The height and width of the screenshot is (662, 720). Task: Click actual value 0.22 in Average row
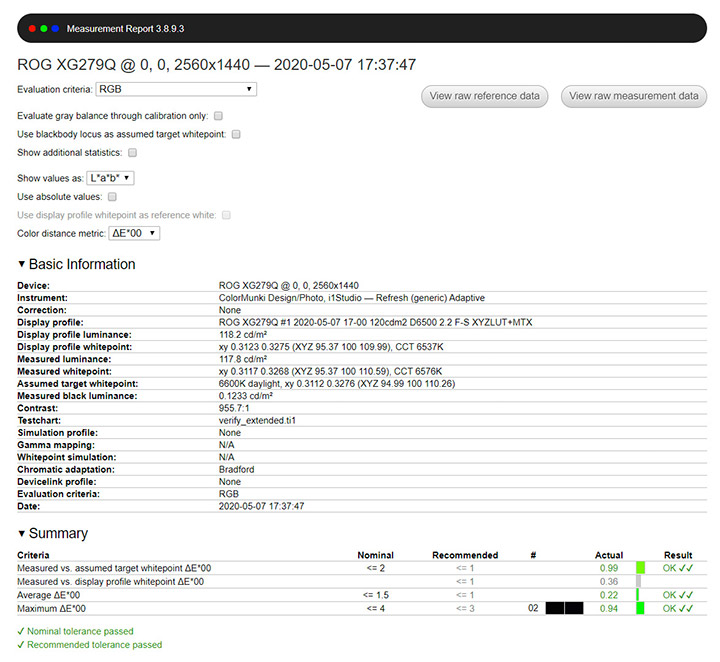(609, 595)
